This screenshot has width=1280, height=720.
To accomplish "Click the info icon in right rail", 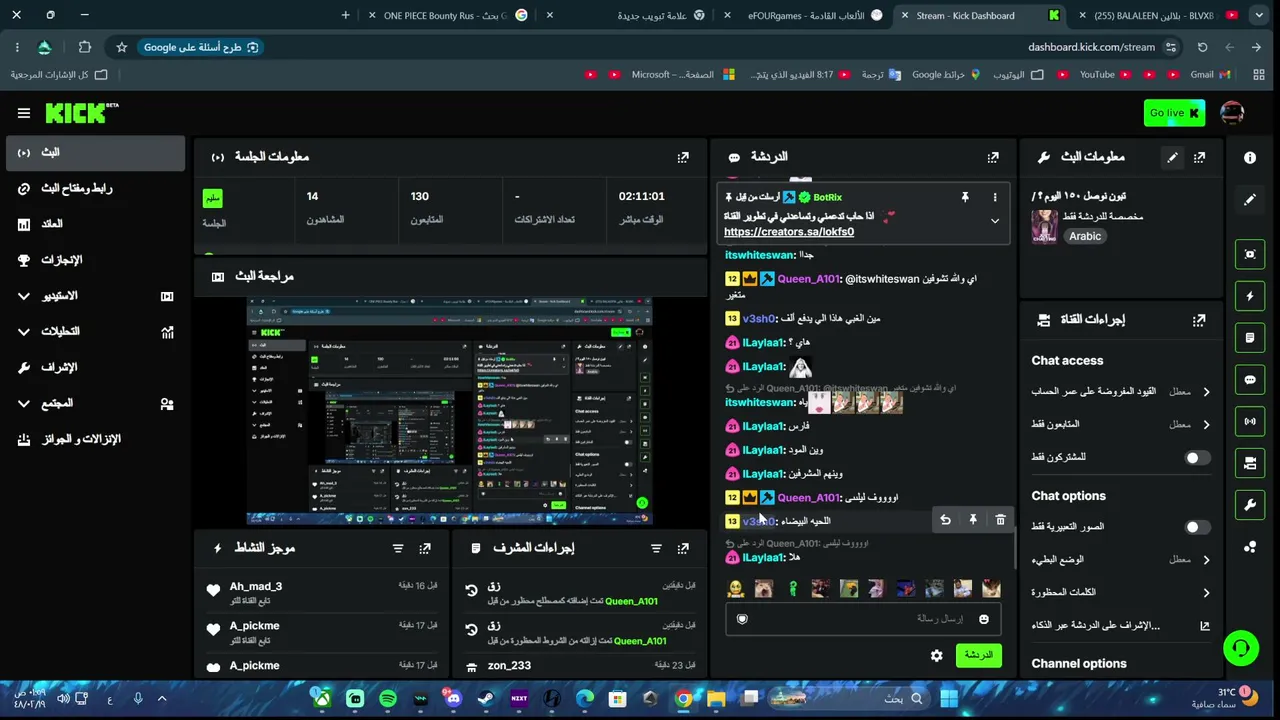I will [1250, 158].
